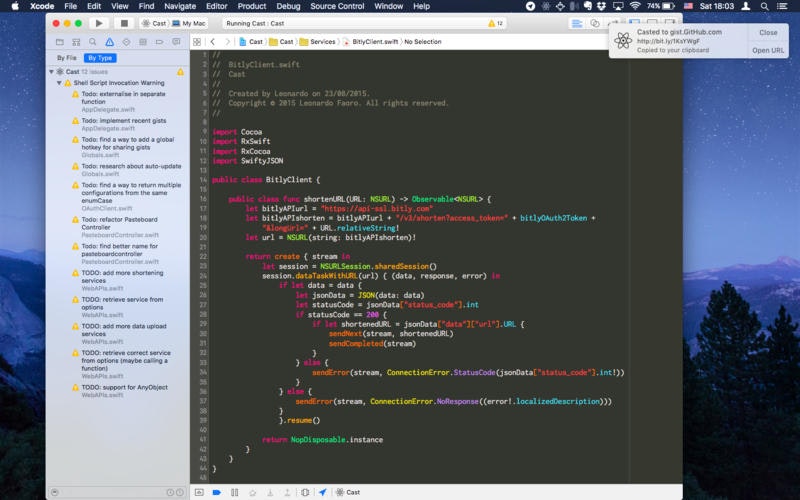
Task: Click Cast folder in jump bar
Action: [281, 42]
